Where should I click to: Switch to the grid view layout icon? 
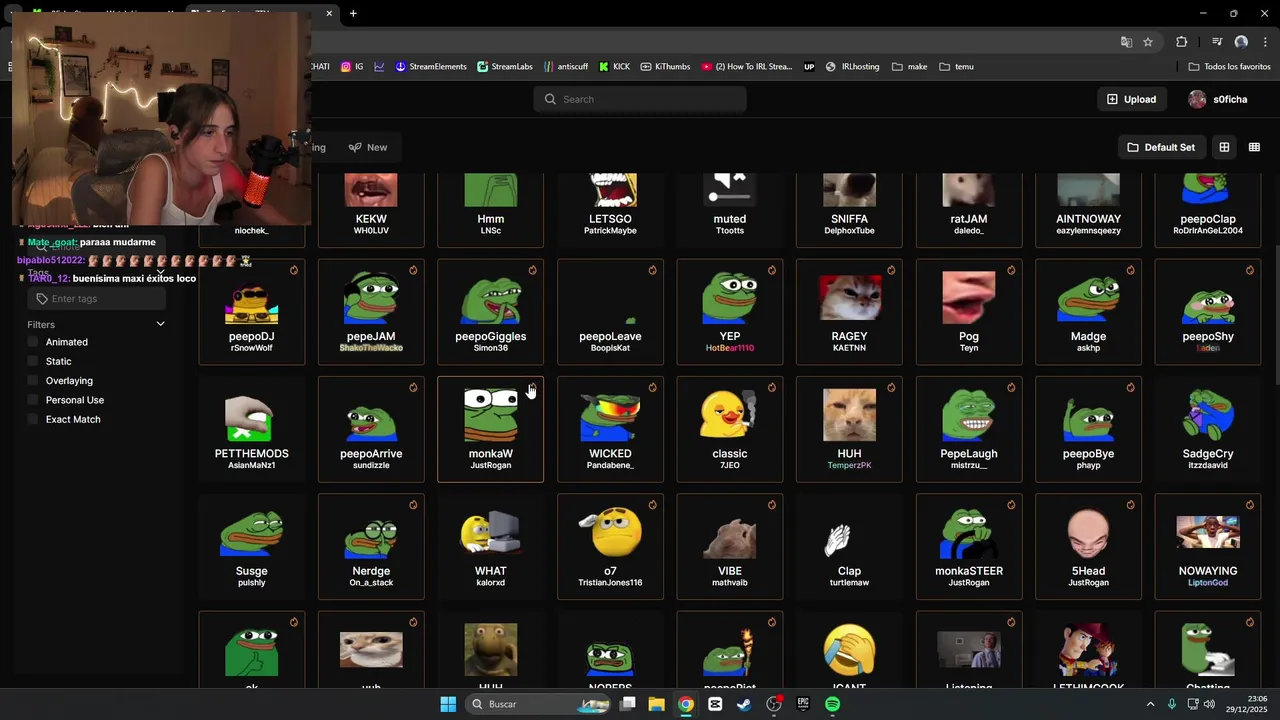pos(1224,147)
